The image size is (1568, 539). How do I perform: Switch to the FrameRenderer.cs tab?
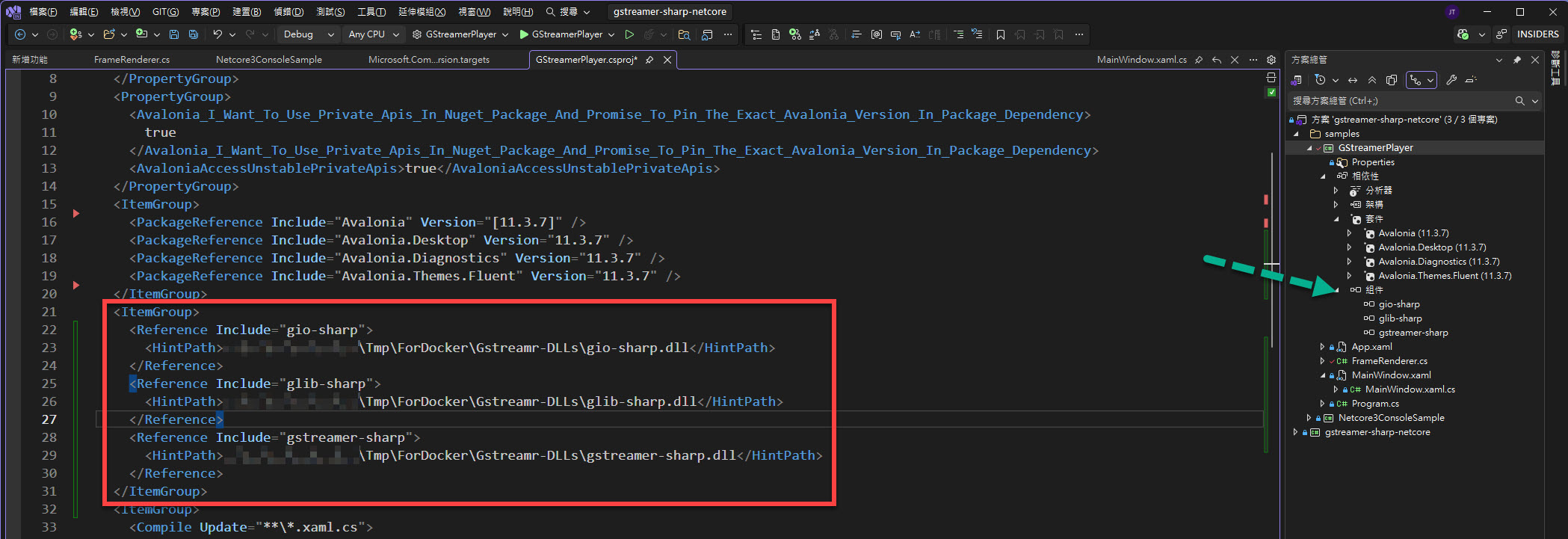coord(132,60)
